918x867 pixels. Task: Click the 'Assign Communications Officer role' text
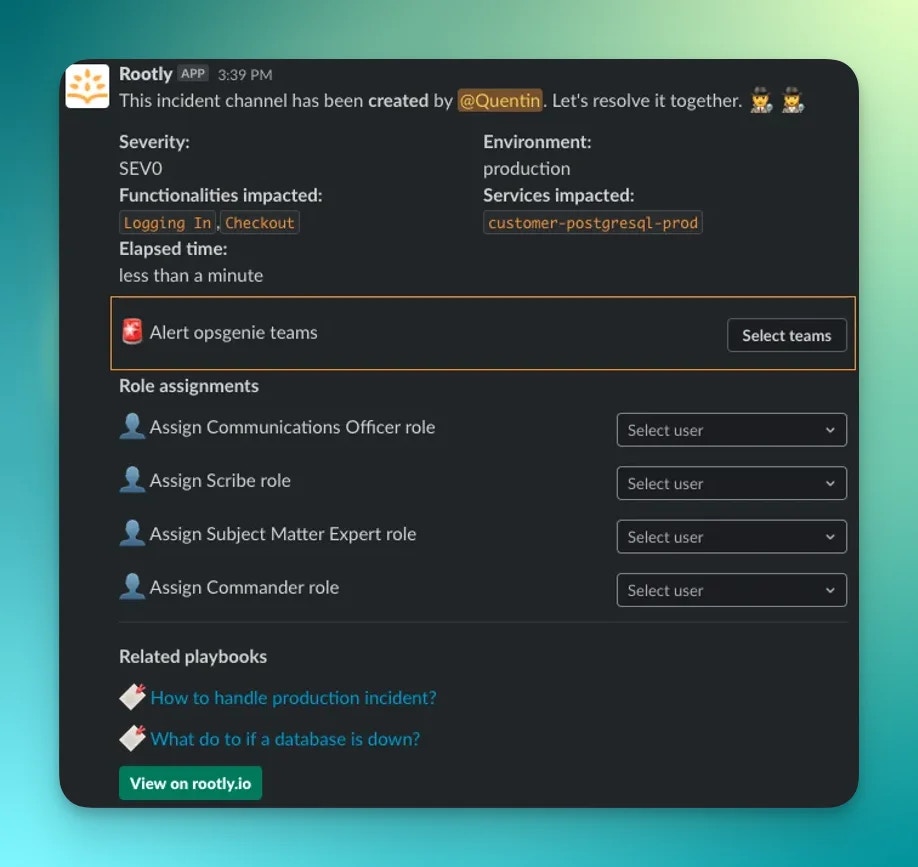tap(292, 427)
